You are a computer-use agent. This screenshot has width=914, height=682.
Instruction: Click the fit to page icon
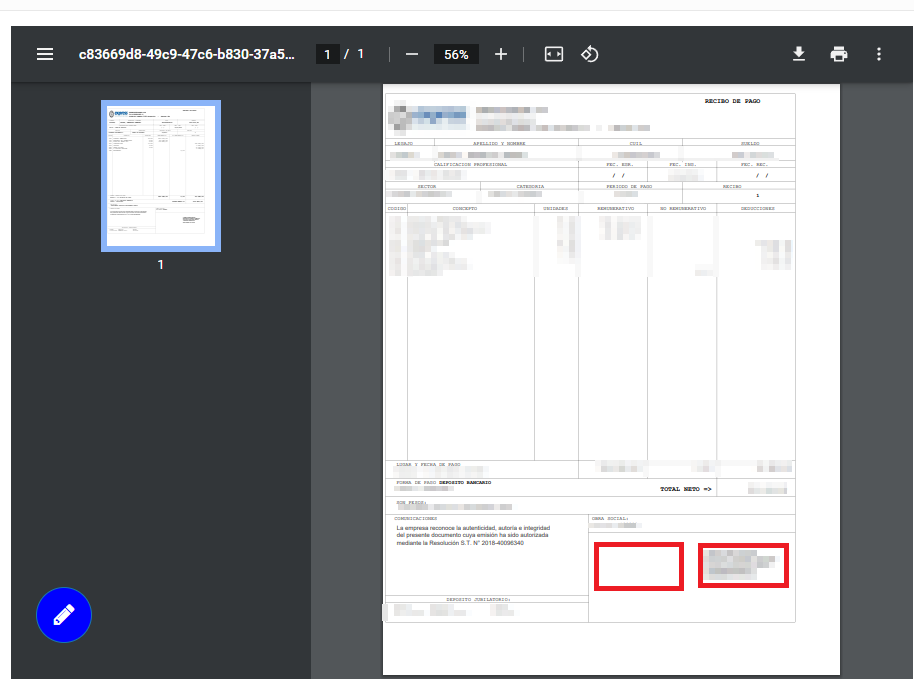click(x=554, y=54)
